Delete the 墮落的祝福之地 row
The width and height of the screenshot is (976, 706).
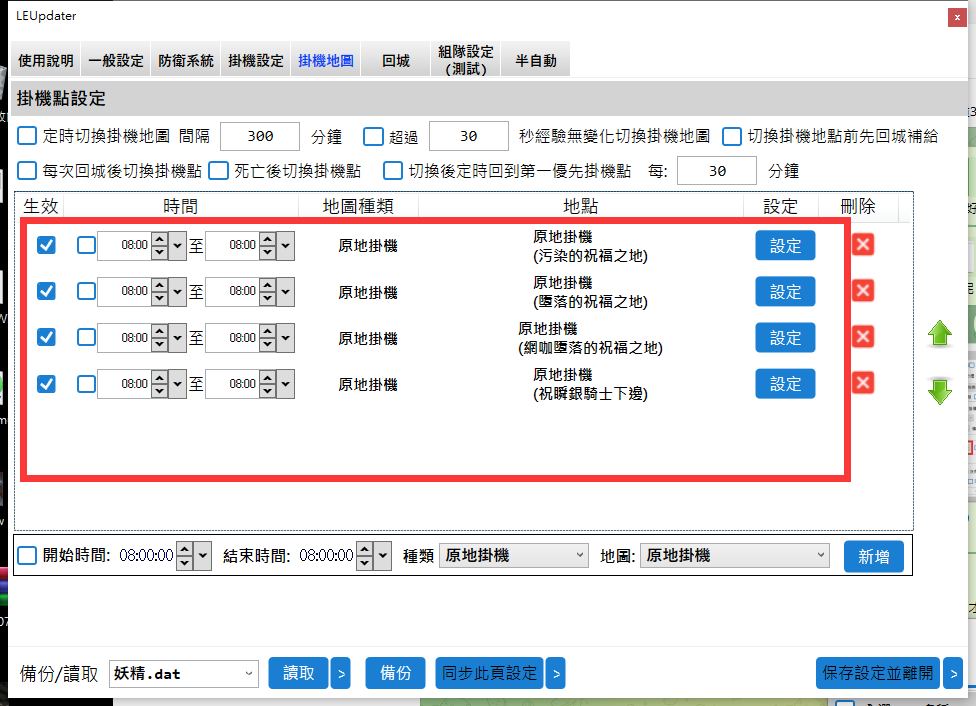tap(863, 291)
